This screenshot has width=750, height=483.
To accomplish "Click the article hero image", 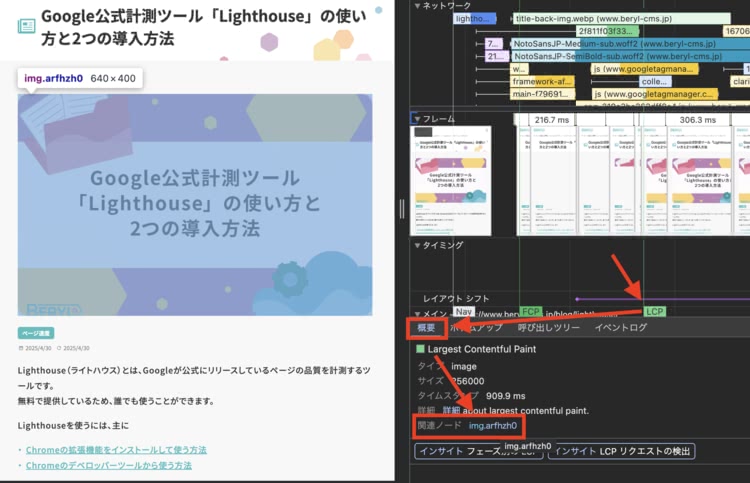I will [x=195, y=205].
